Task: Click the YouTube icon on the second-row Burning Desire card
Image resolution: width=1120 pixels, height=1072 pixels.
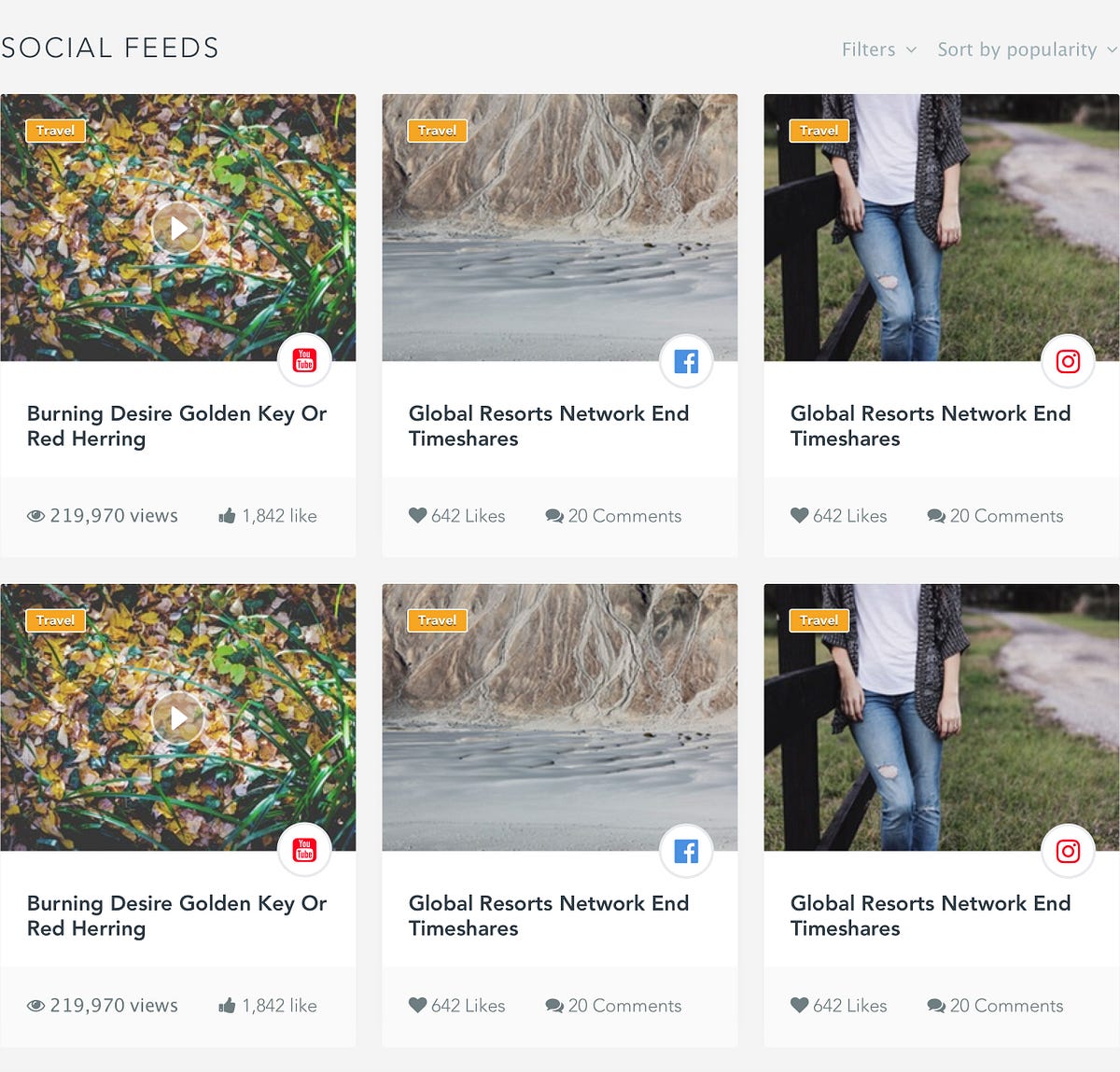Action: 304,850
